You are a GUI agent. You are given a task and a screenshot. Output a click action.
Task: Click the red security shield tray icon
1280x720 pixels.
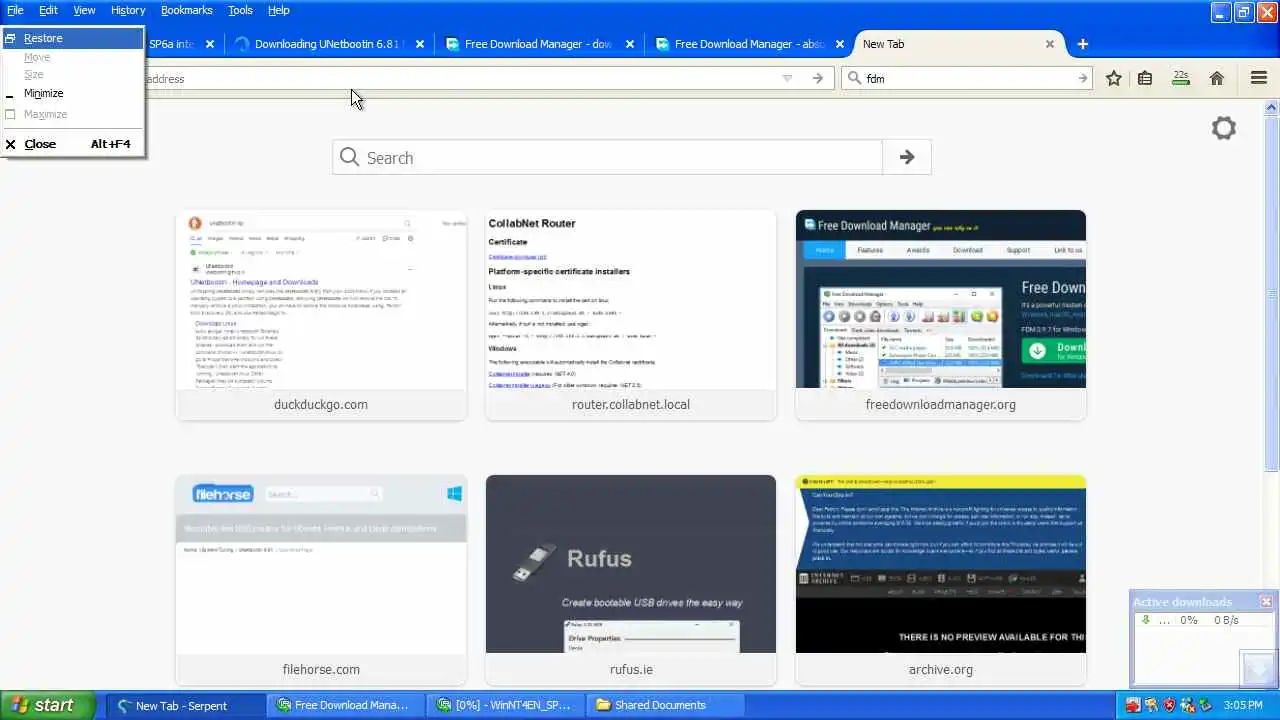tap(1169, 705)
